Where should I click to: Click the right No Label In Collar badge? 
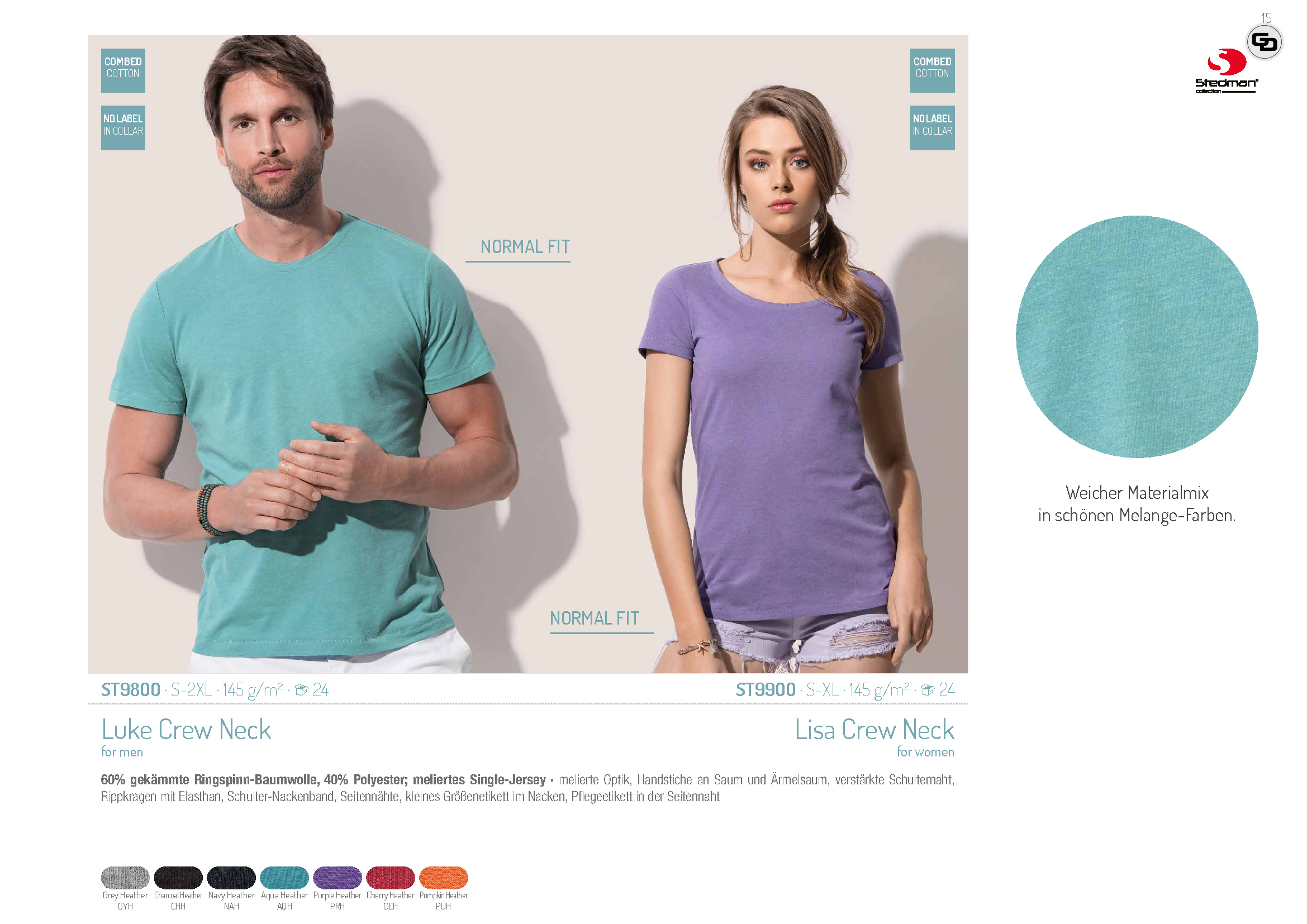[x=933, y=128]
